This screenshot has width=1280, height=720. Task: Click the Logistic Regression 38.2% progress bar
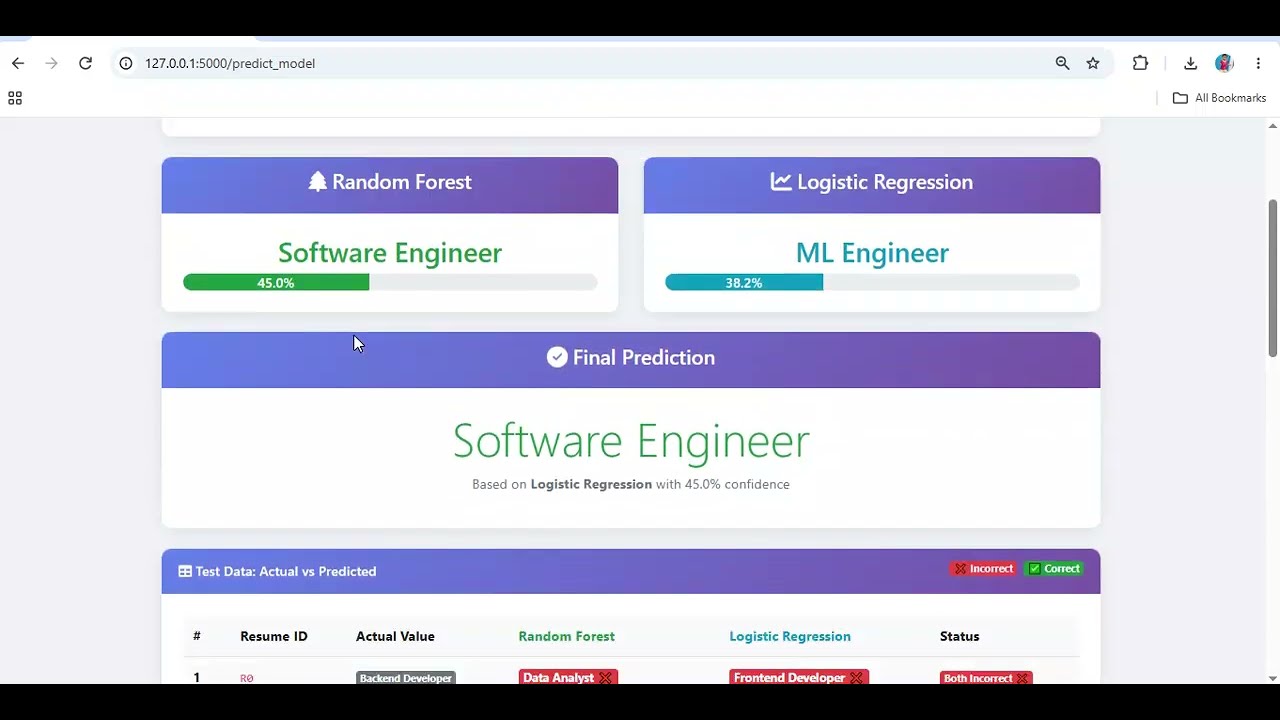point(872,283)
